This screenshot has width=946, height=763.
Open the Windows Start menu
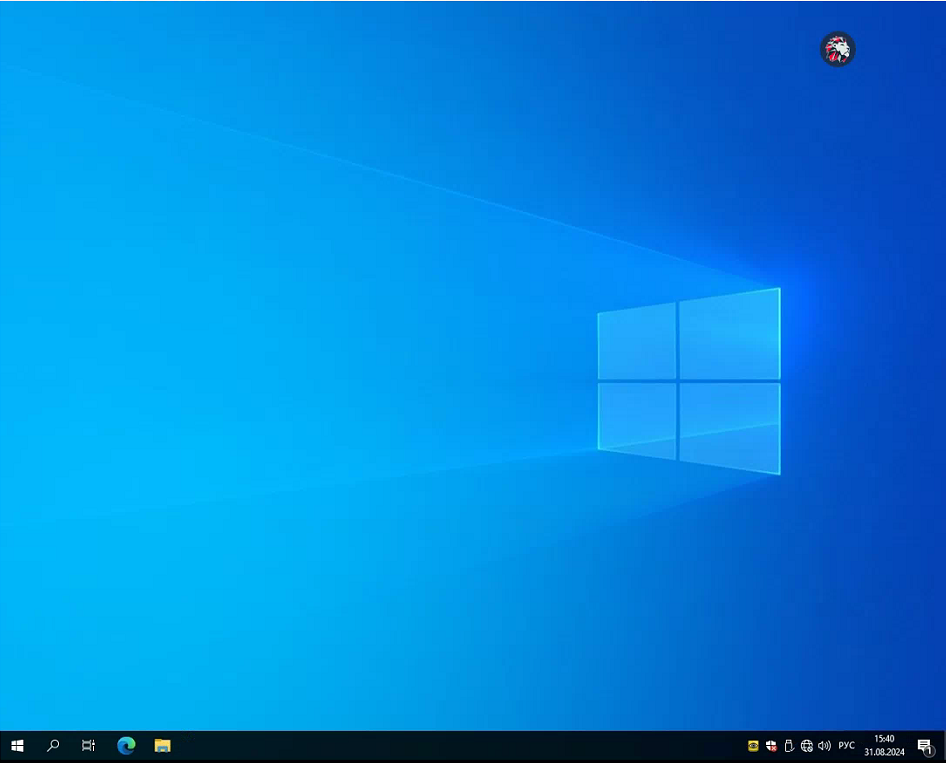click(17, 746)
